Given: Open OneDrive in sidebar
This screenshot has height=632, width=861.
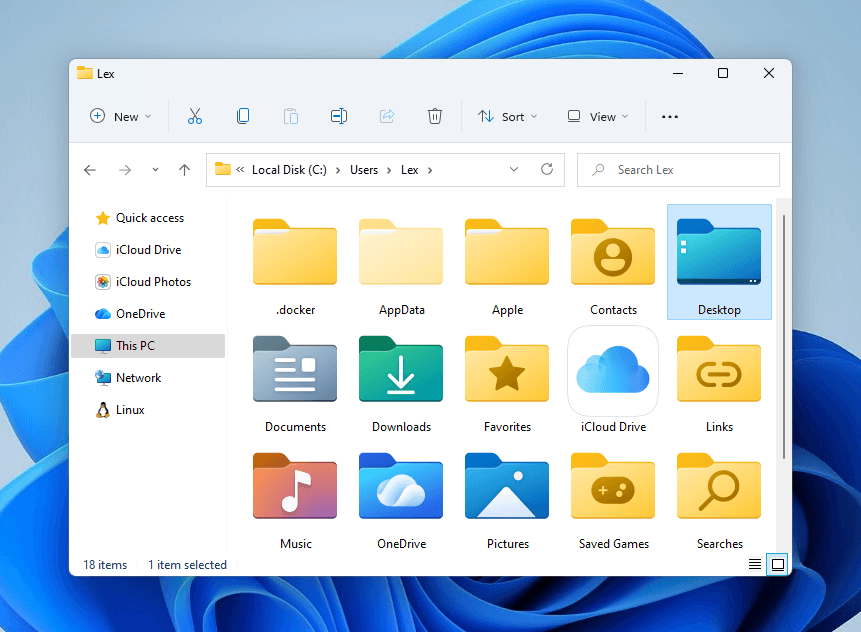Looking at the screenshot, I should pyautogui.click(x=148, y=314).
